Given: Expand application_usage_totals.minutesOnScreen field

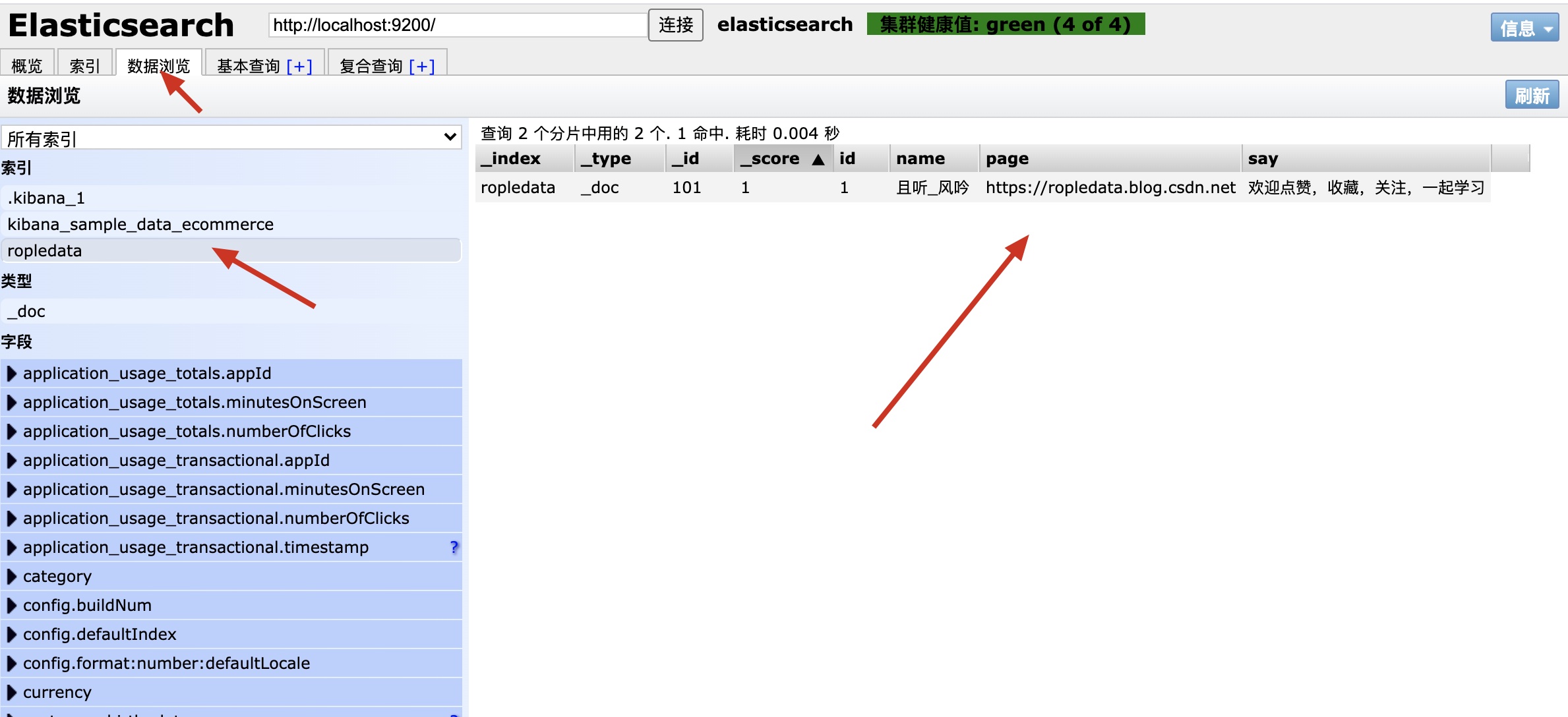Looking at the screenshot, I should click(231, 402).
